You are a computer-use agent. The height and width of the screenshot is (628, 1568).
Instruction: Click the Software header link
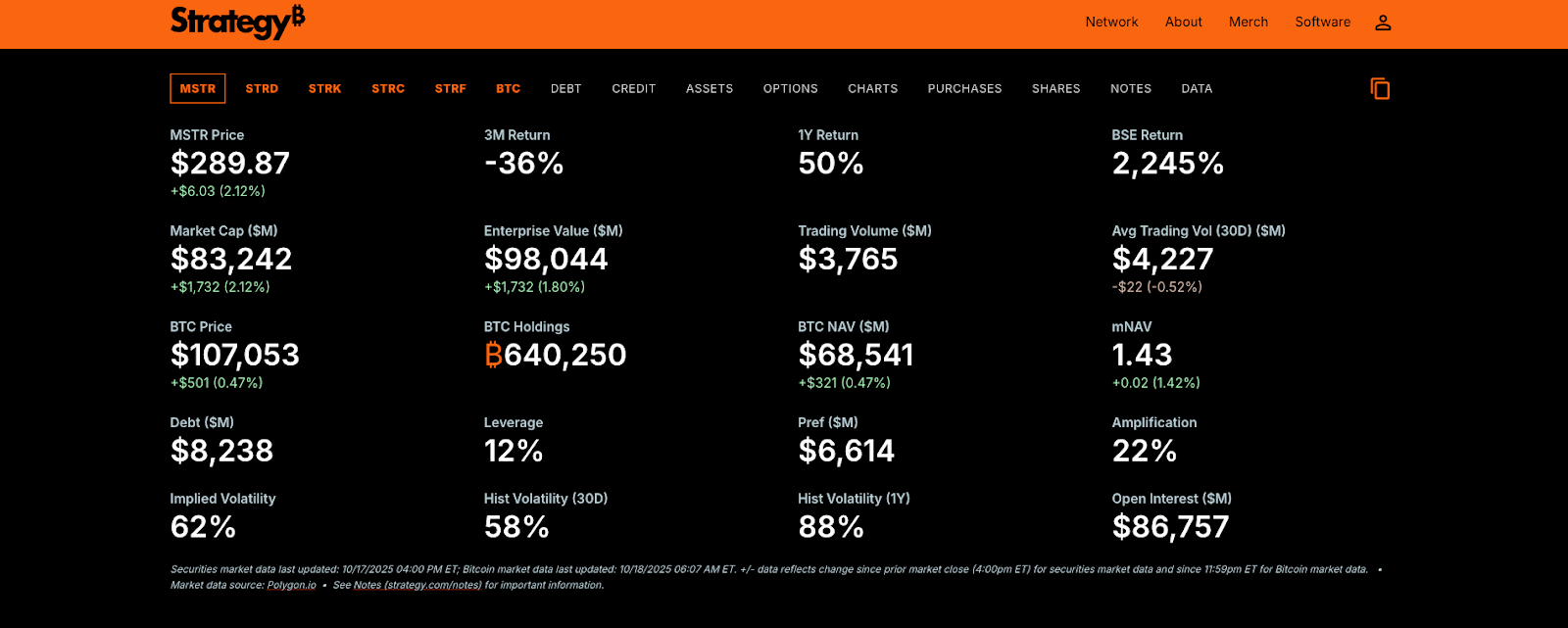tap(1323, 23)
